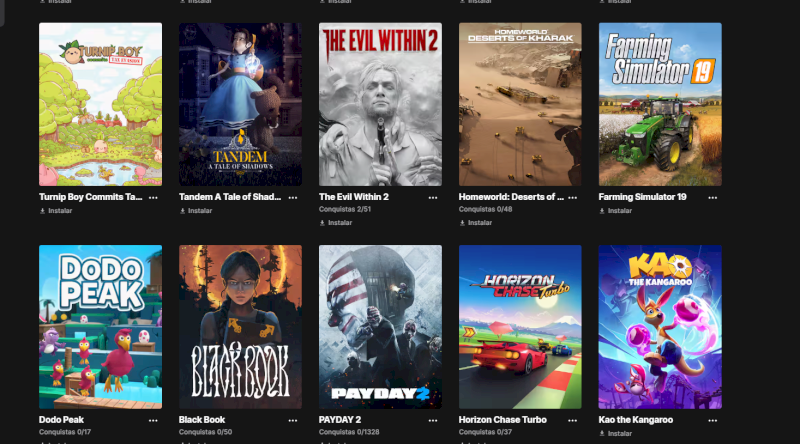Open three-dot menu for Tandem A Tale of Shadows
This screenshot has width=800, height=444.
point(293,198)
